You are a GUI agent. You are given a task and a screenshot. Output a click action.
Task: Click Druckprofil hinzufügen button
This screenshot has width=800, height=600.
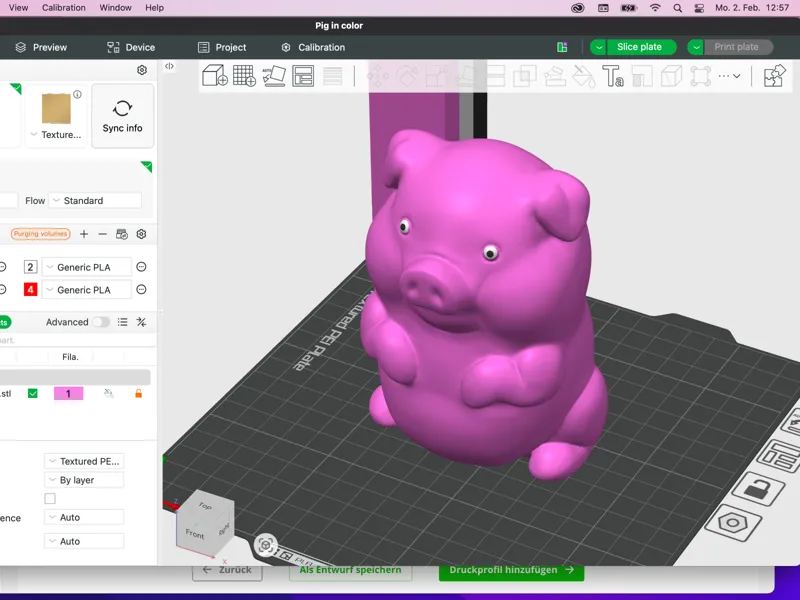[x=511, y=570]
